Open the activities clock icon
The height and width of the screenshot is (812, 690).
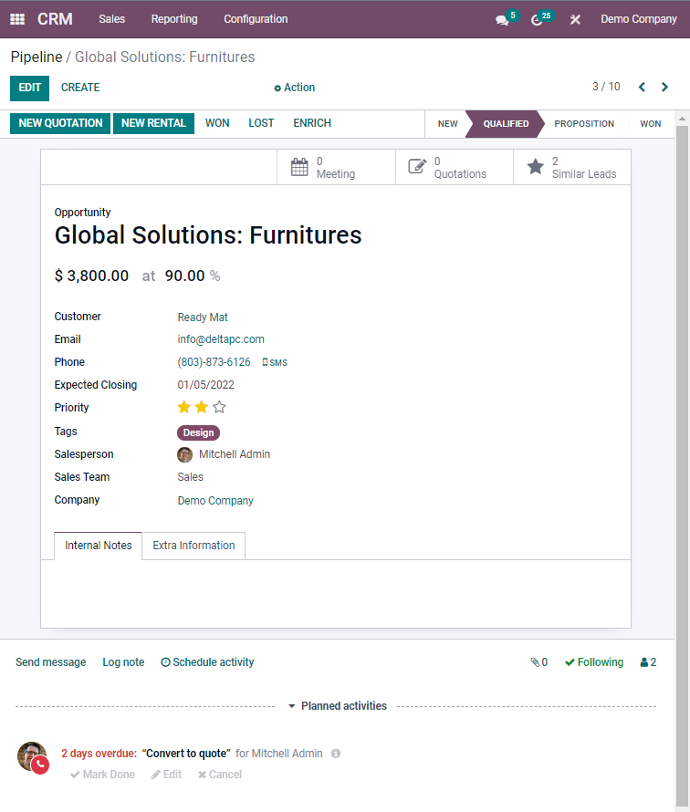[x=537, y=20]
